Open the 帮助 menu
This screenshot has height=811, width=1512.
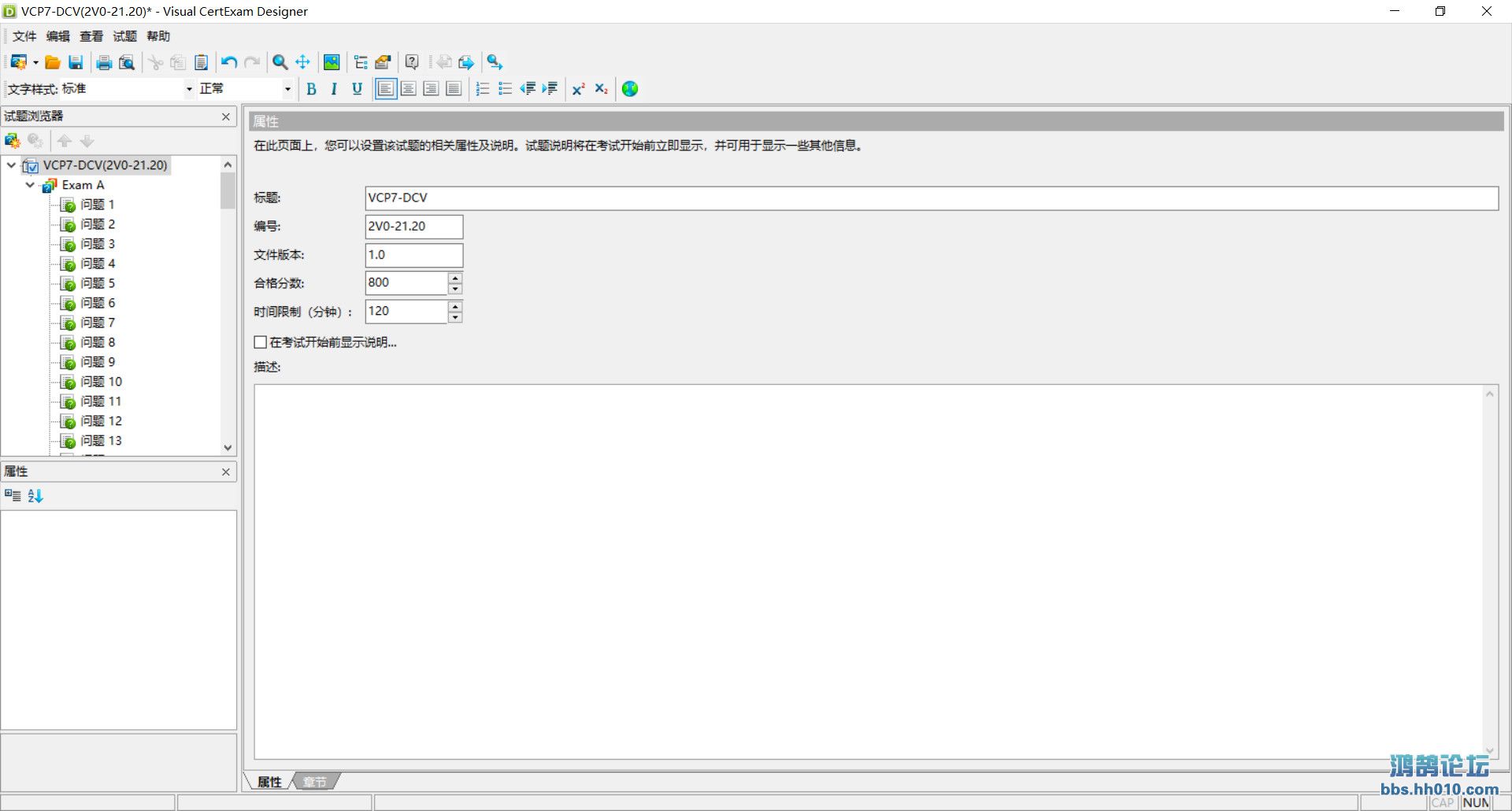(x=158, y=36)
